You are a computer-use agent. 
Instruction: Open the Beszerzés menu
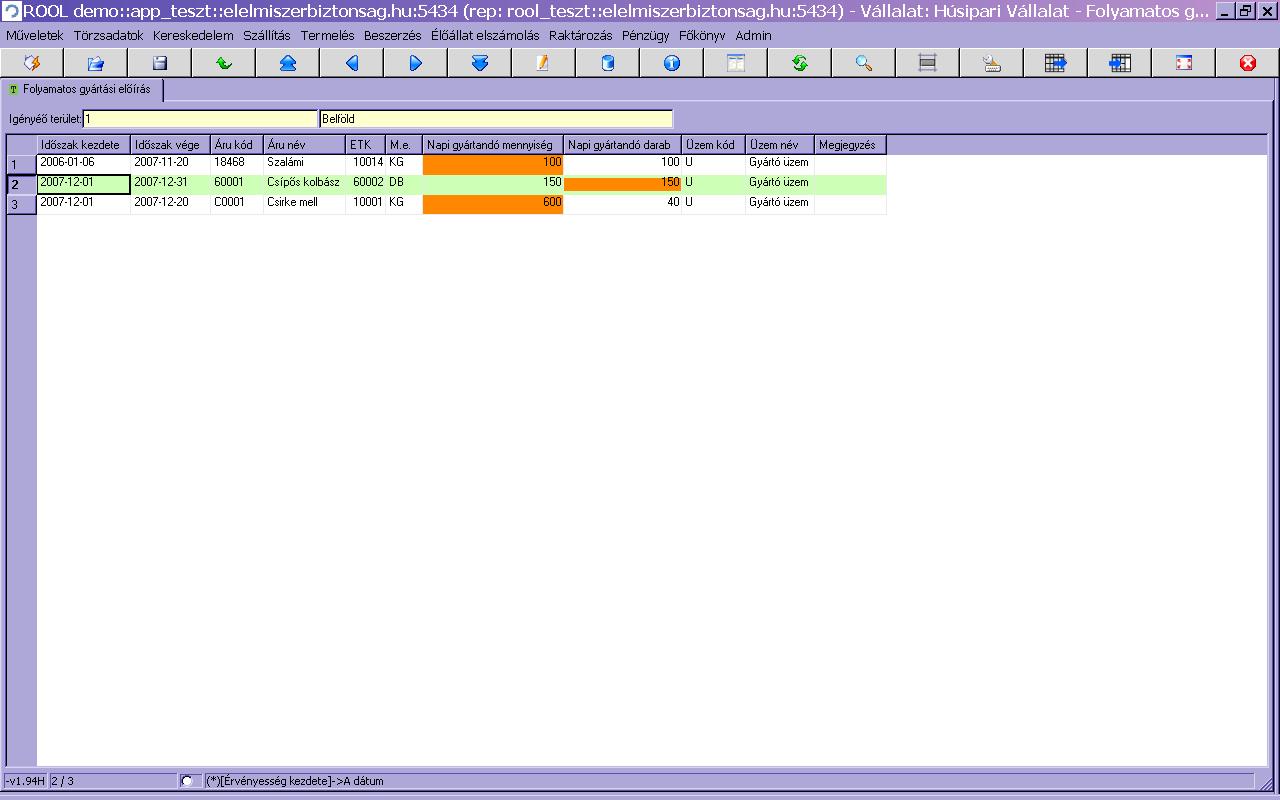[393, 35]
